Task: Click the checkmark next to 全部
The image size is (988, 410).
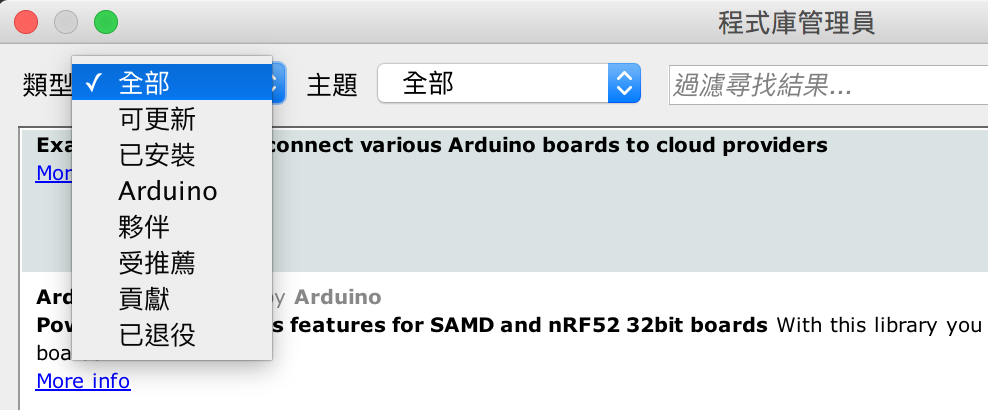Action: point(93,83)
